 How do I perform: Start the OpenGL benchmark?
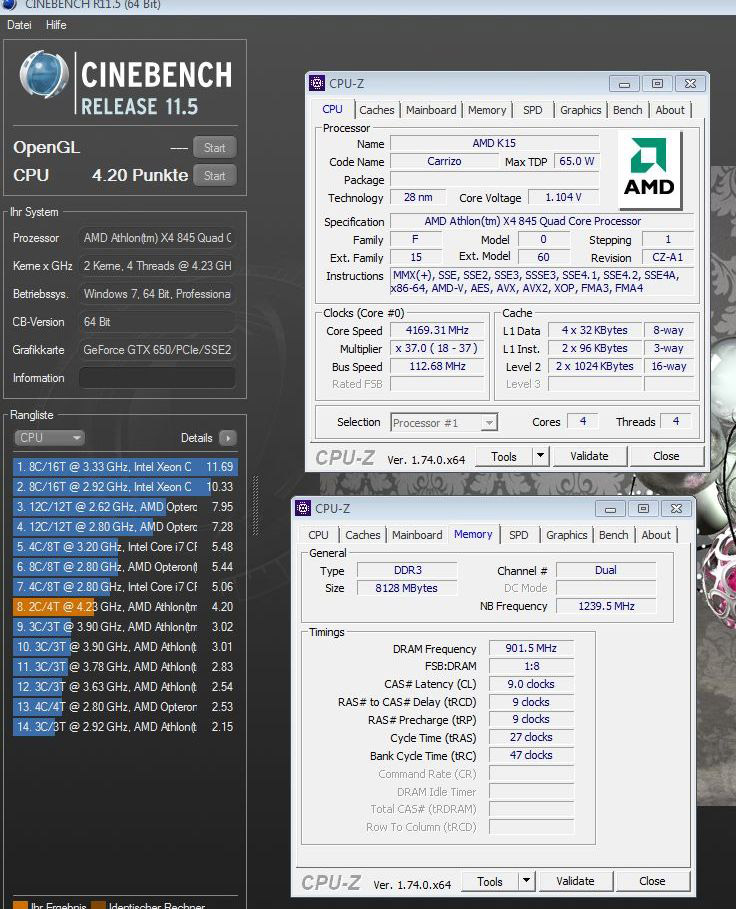click(x=214, y=148)
